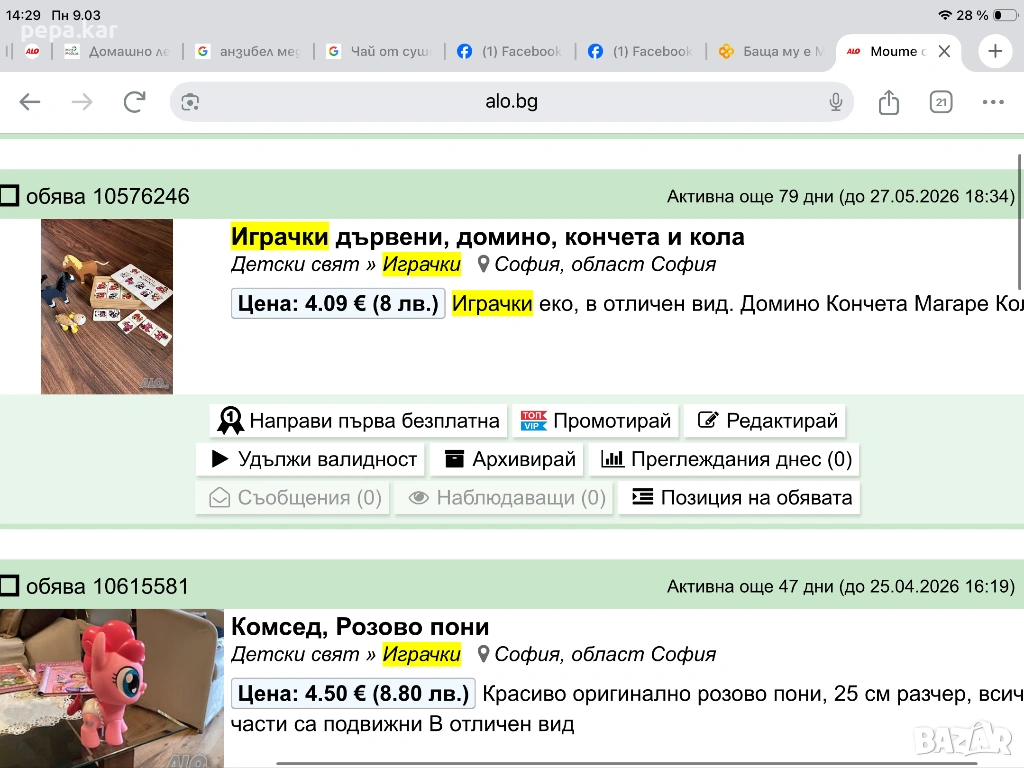Show the open tabs counter

pos(941,102)
